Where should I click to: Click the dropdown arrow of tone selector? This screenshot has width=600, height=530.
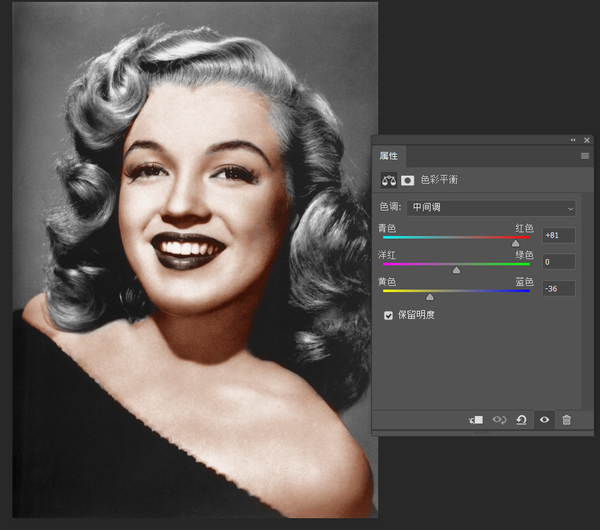(570, 209)
